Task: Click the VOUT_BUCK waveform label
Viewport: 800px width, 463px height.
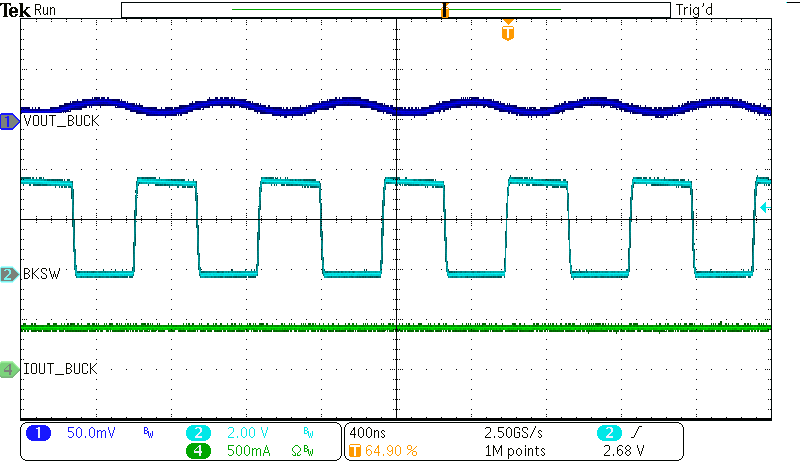Action: coord(60,121)
